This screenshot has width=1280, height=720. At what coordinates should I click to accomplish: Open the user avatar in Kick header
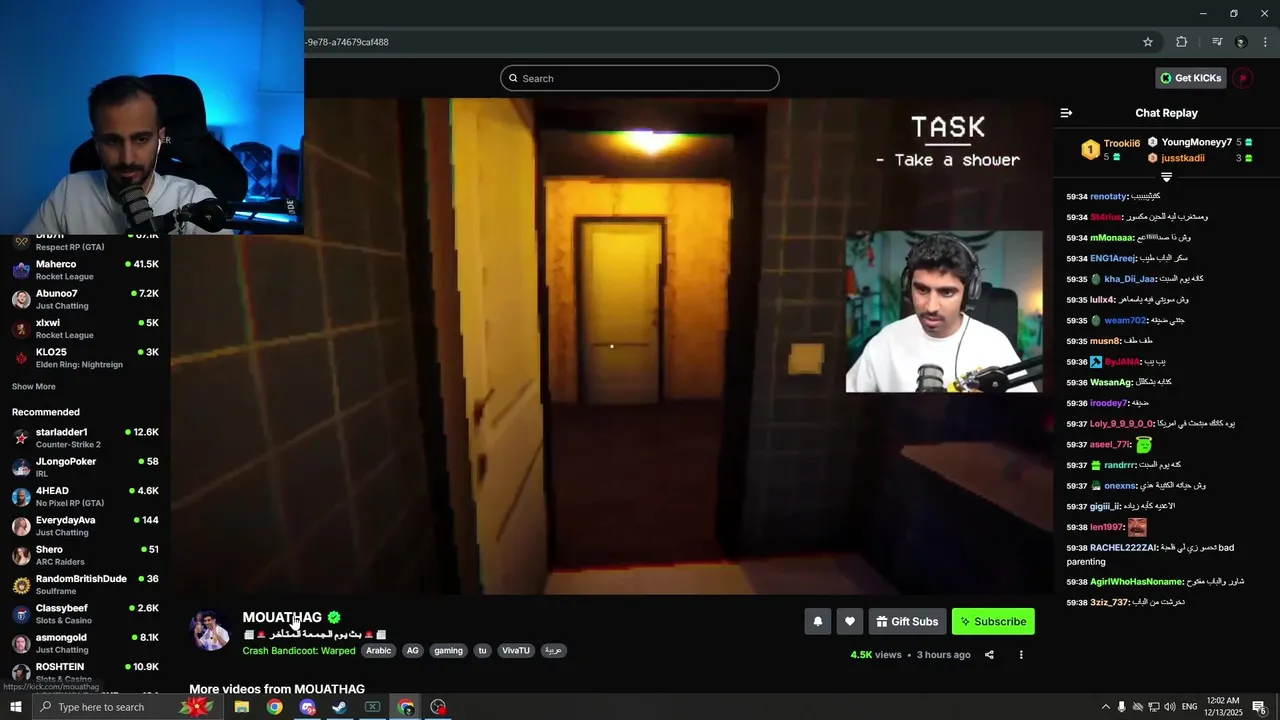click(1243, 78)
